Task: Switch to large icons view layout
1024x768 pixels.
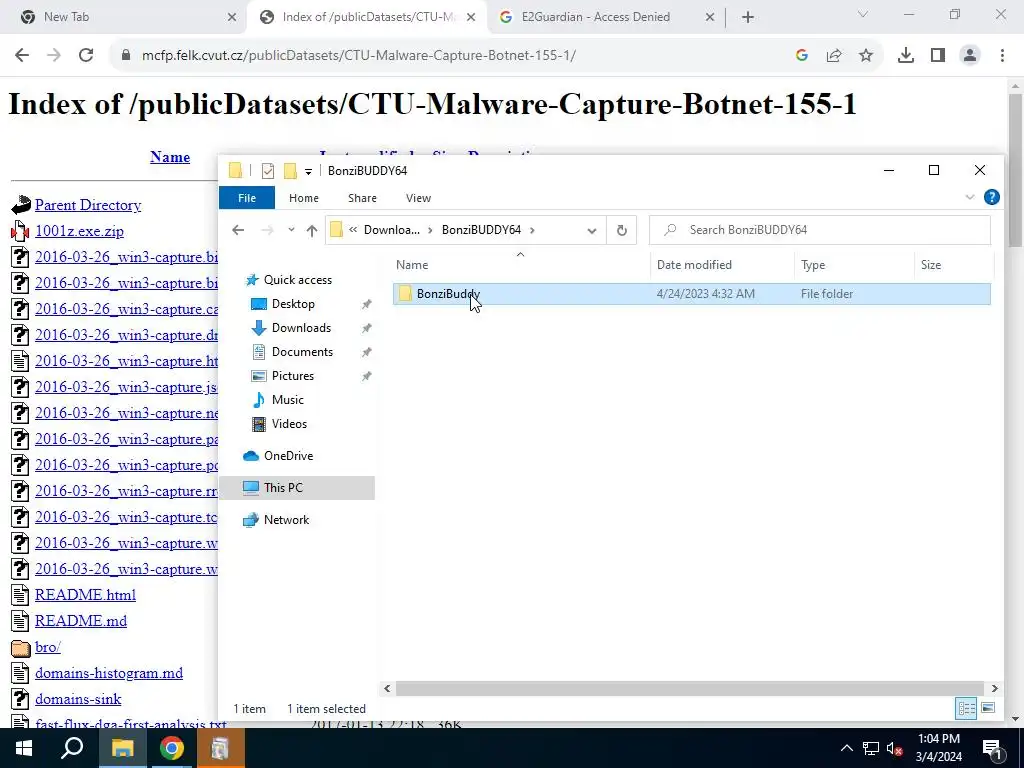Action: point(988,709)
